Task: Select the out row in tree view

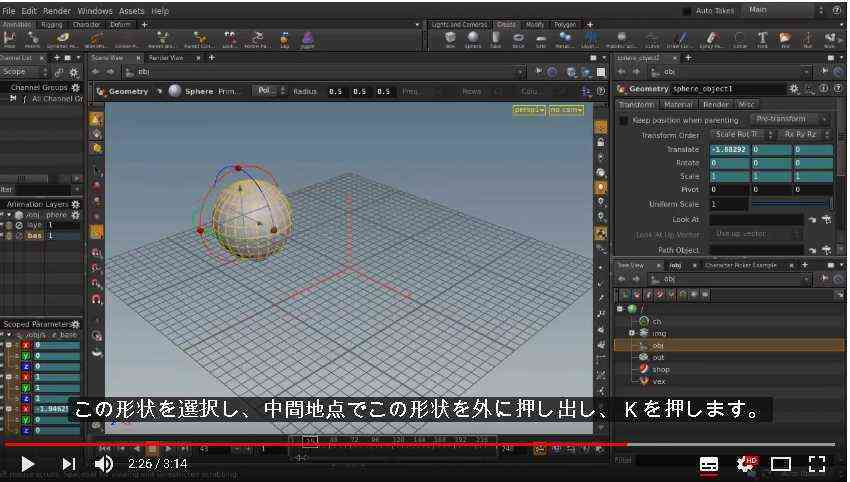Action: 729,357
